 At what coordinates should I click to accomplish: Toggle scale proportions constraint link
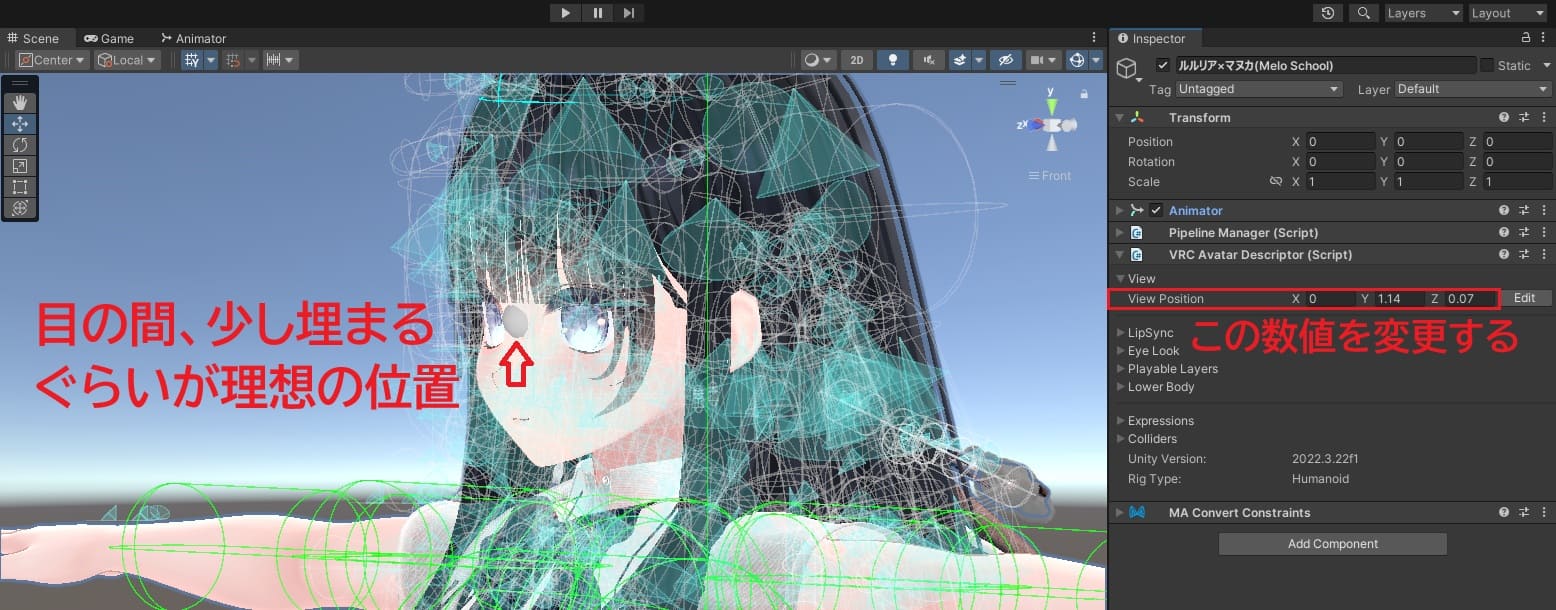[1275, 182]
